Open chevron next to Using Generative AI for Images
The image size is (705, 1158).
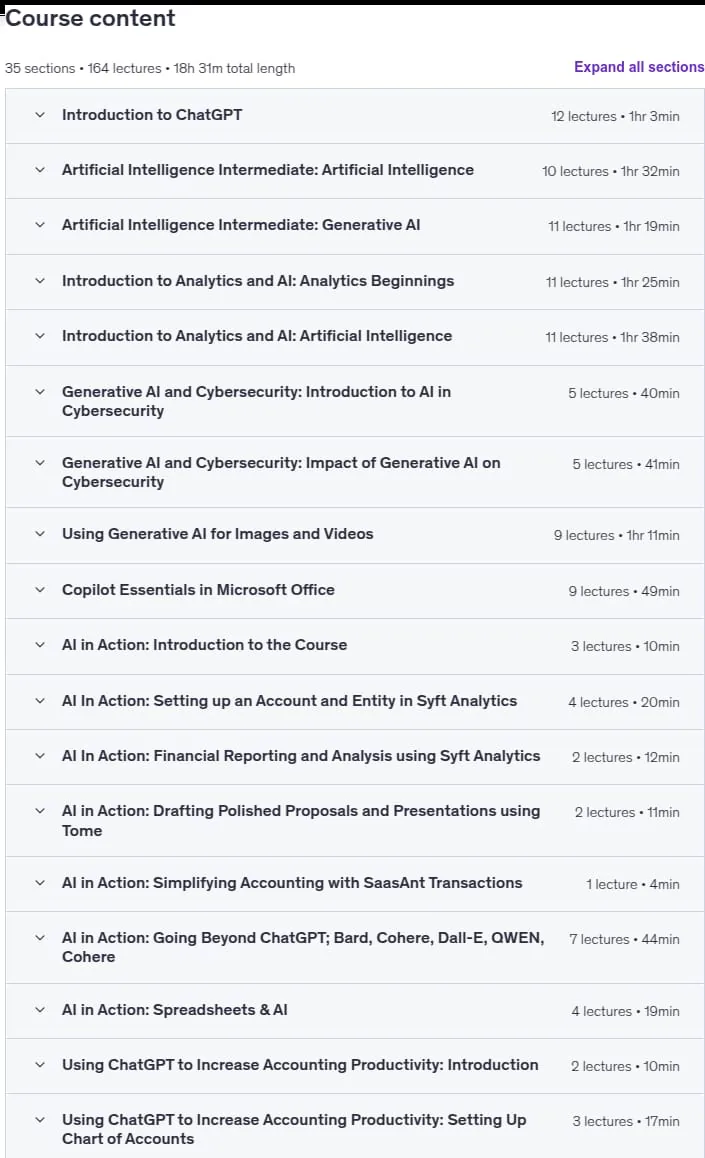click(x=40, y=534)
